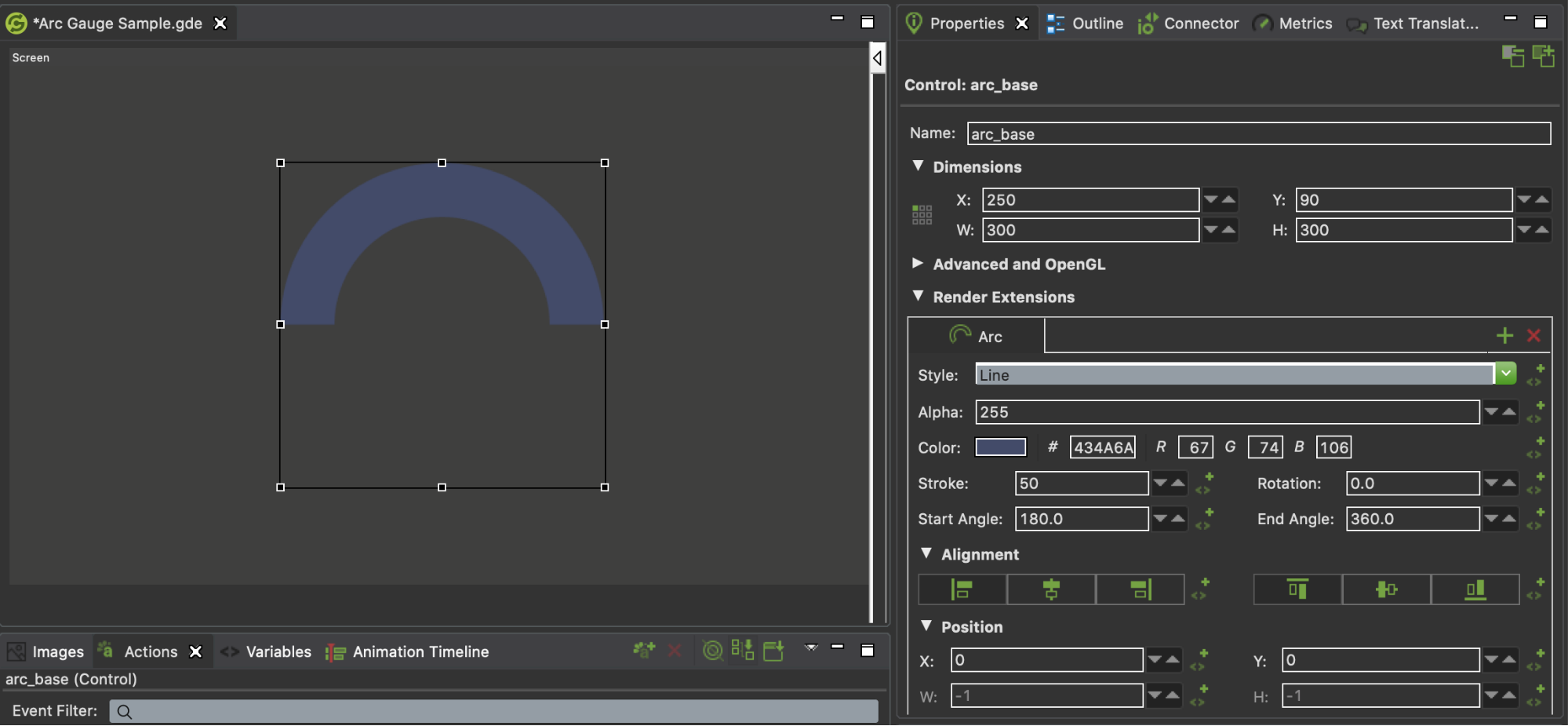Switch to the Outline tab

click(1085, 24)
